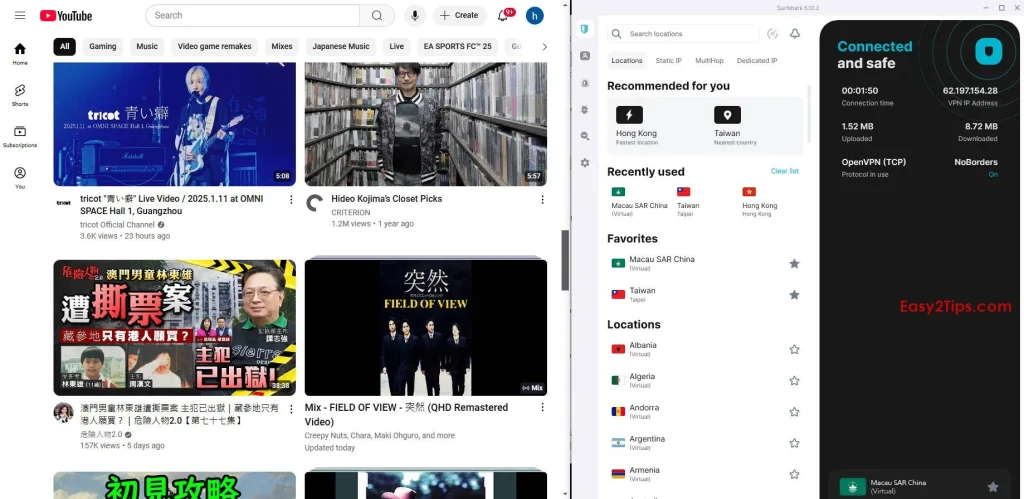The height and width of the screenshot is (499, 1024).
Task: Click the YouTube search magnifier button
Action: tap(377, 15)
